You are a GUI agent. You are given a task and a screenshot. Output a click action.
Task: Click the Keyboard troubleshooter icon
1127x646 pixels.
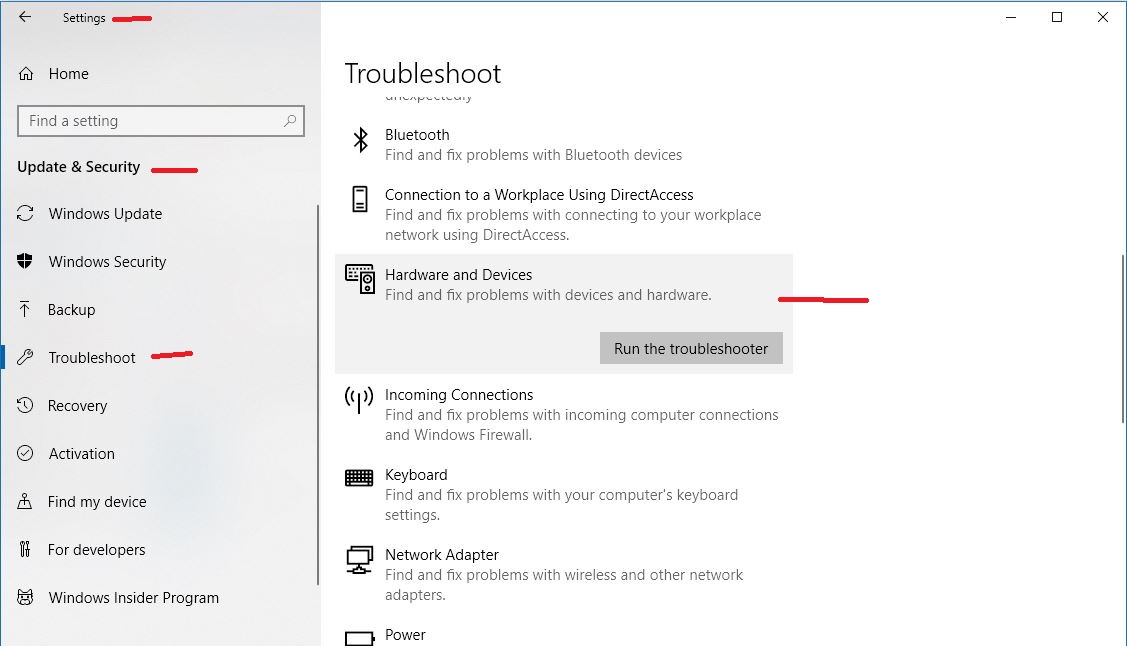[x=359, y=478]
